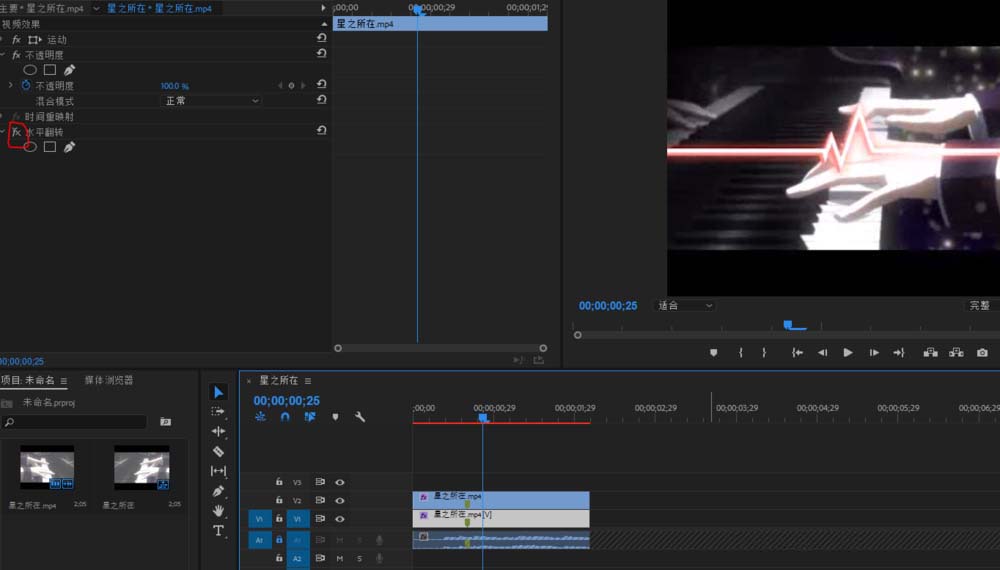The width and height of the screenshot is (1000, 570).
Task: Select the Type tool
Action: [218, 530]
